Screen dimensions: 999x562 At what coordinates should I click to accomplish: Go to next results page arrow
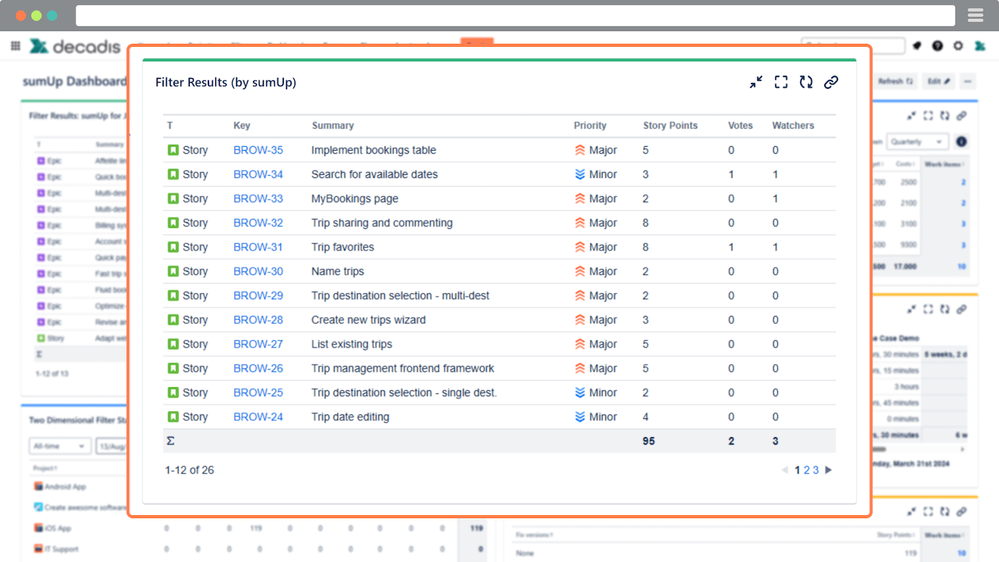[828, 470]
